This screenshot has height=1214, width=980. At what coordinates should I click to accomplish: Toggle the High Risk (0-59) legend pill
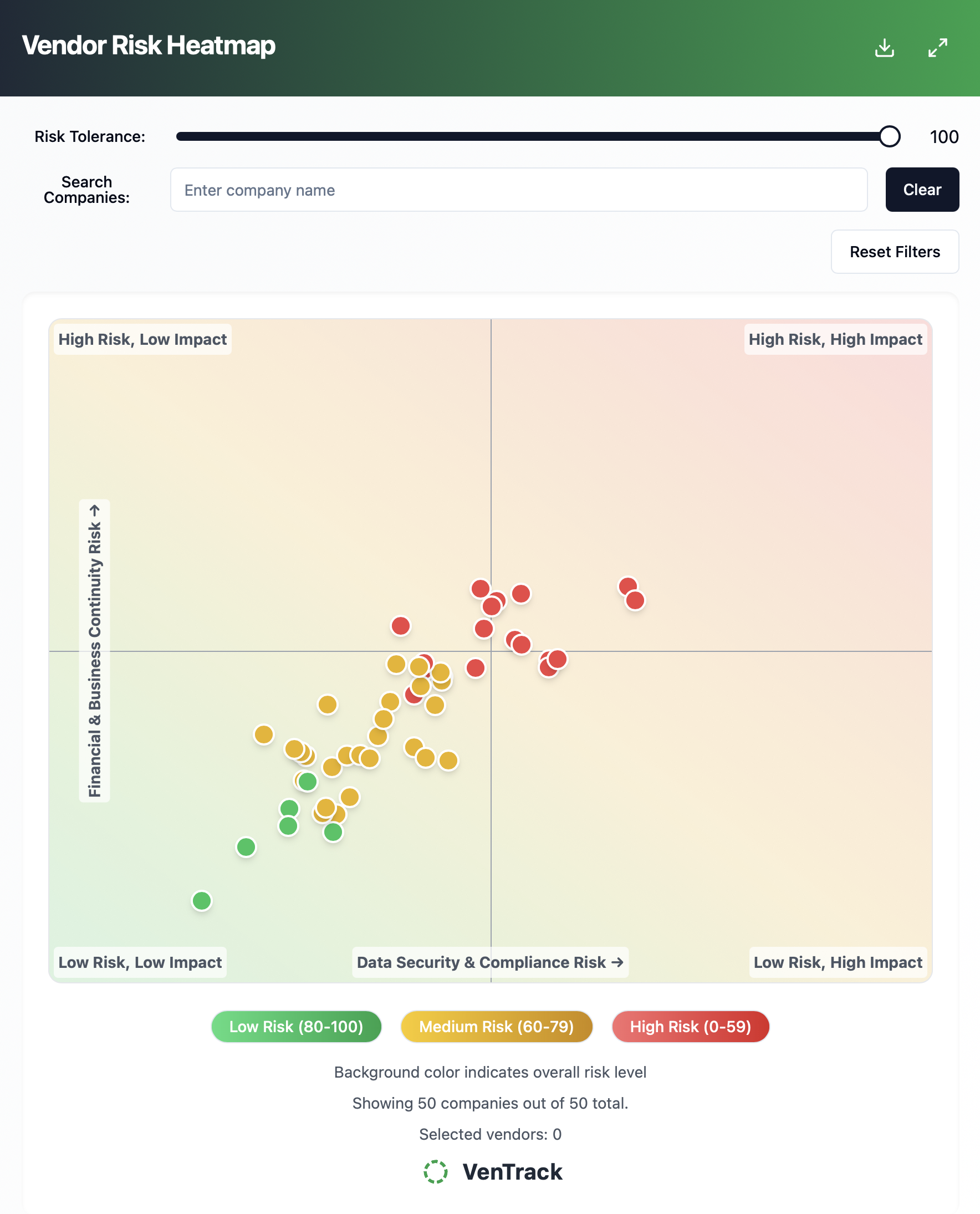(690, 1027)
